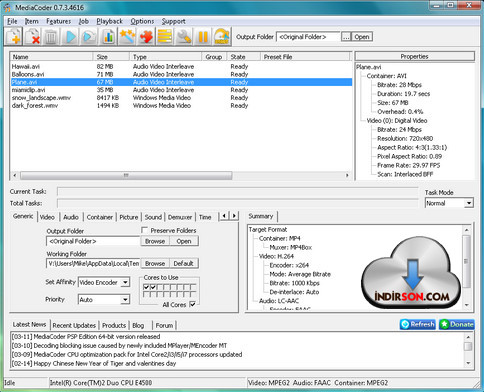Select Hawaii.avi in the file list
Viewport: 484px width, 392px height.
181,66
